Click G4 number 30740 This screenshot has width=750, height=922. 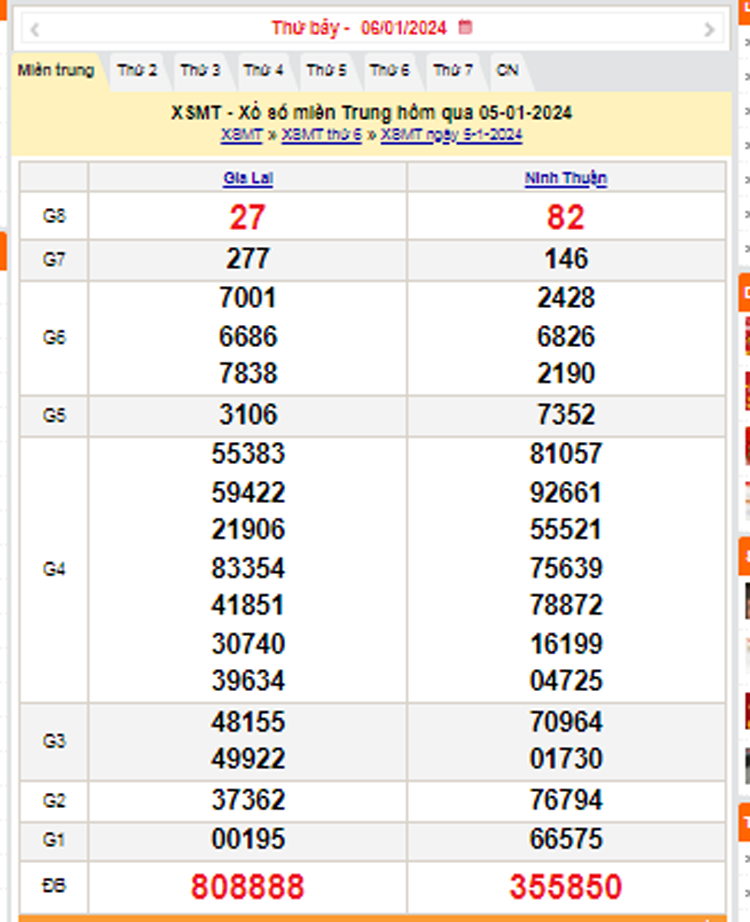248,644
